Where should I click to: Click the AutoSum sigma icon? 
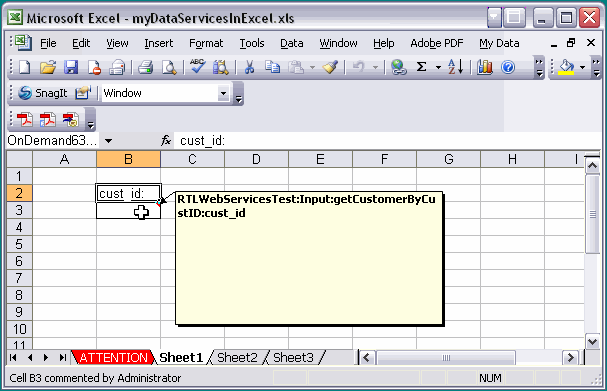point(422,67)
